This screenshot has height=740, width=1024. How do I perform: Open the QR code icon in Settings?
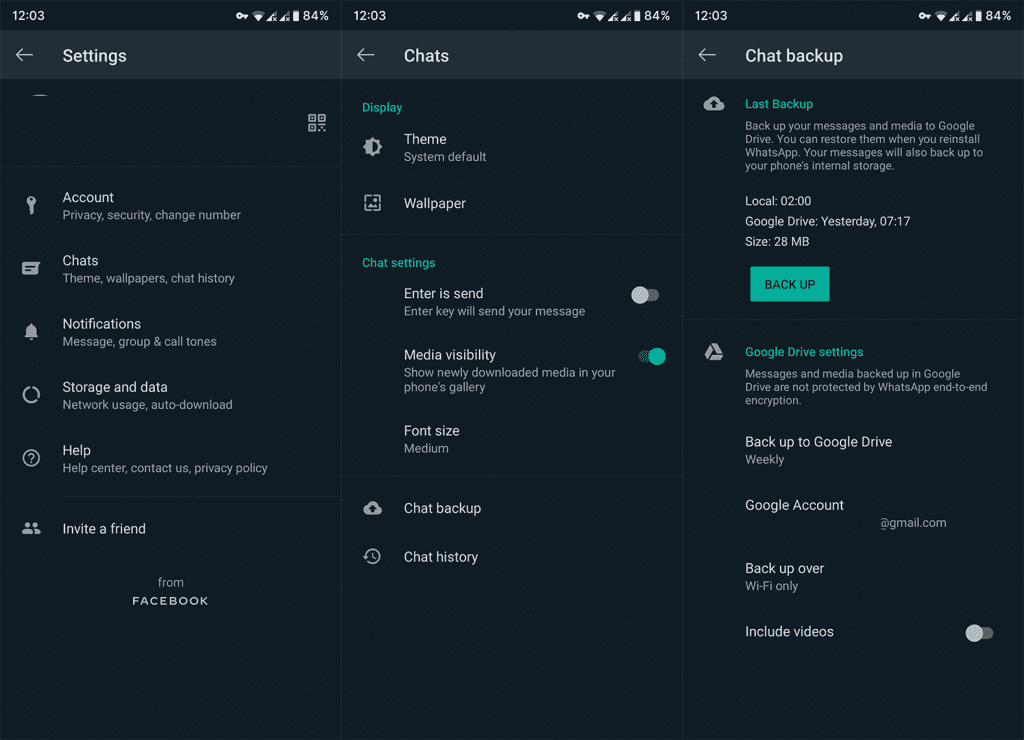click(x=317, y=122)
